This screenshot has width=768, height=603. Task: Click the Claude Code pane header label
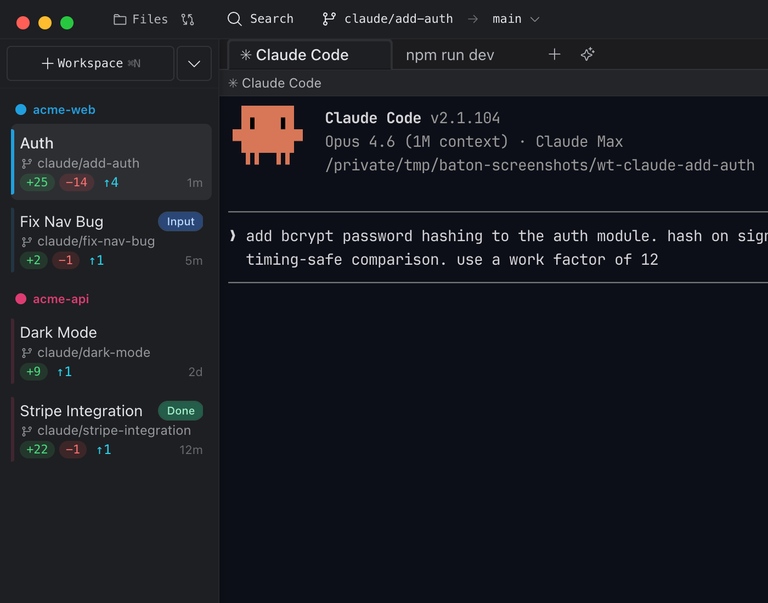click(281, 83)
